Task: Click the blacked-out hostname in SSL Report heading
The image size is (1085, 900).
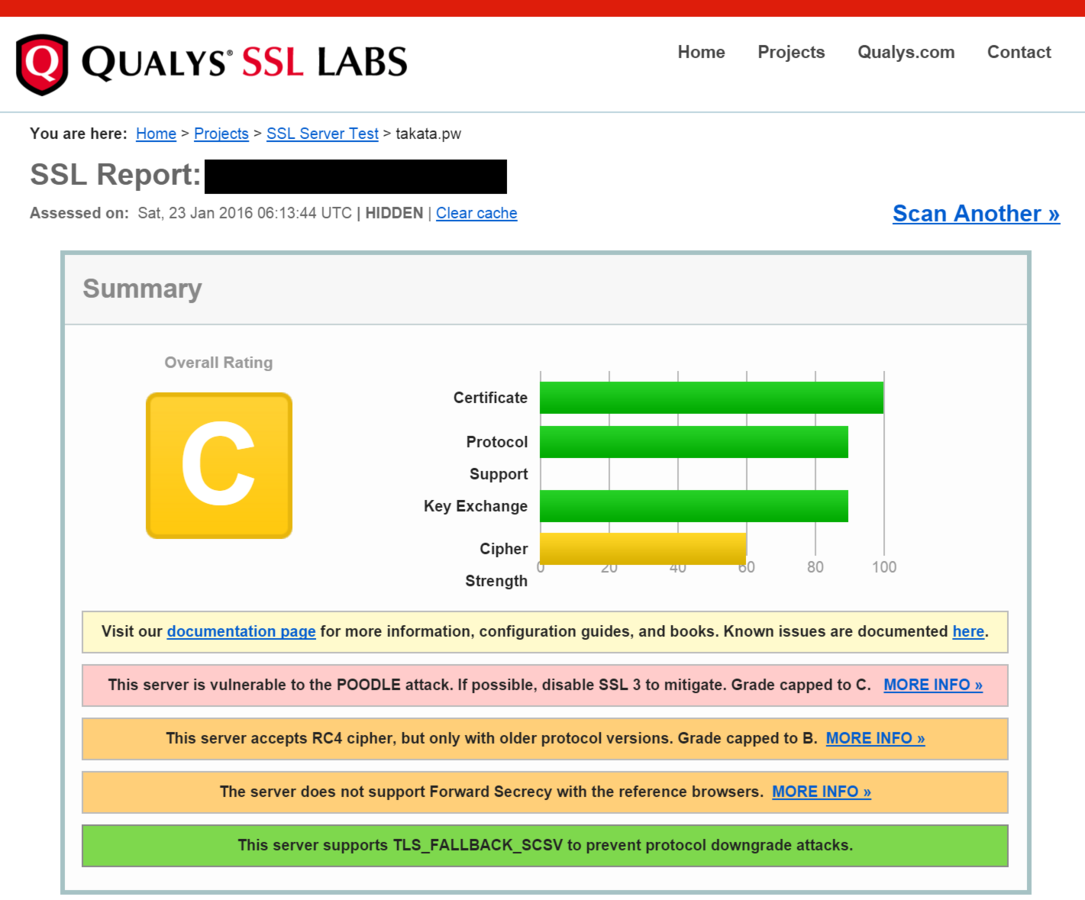Action: 356,176
